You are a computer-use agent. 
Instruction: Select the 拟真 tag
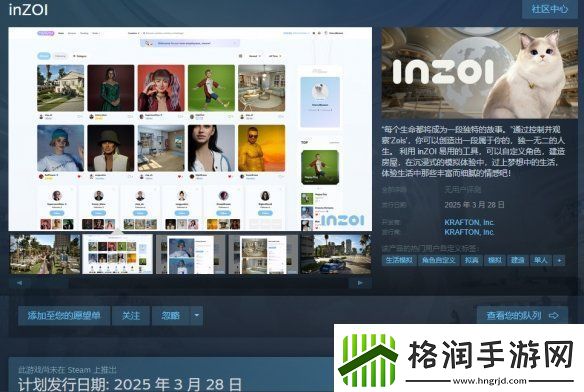click(472, 260)
